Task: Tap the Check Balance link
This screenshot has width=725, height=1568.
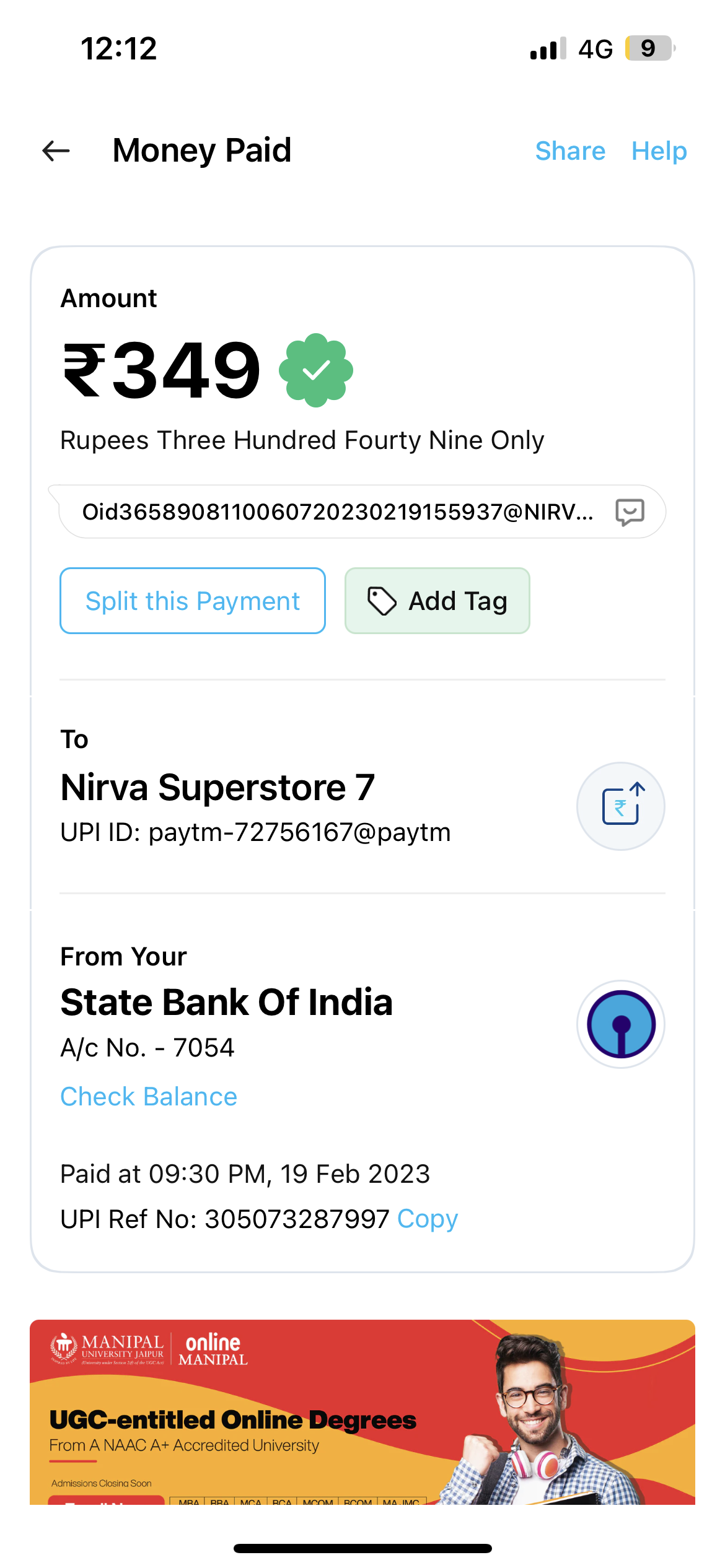Action: (149, 1097)
